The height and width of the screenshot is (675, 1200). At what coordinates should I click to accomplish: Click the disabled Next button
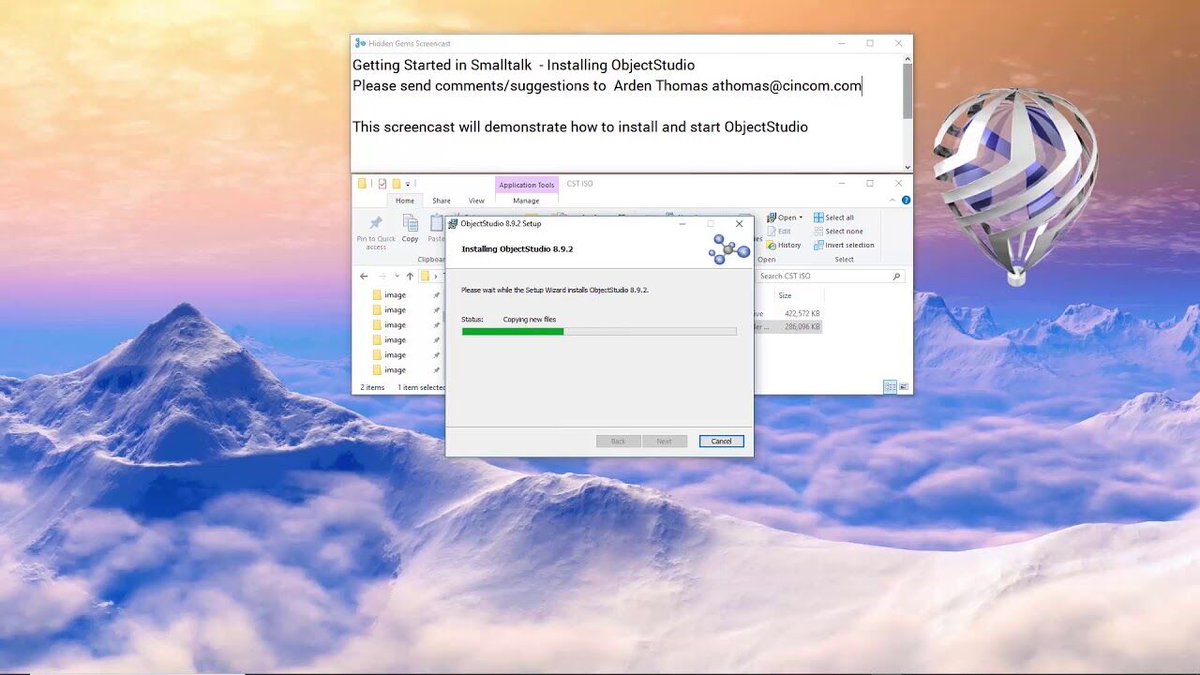[664, 441]
